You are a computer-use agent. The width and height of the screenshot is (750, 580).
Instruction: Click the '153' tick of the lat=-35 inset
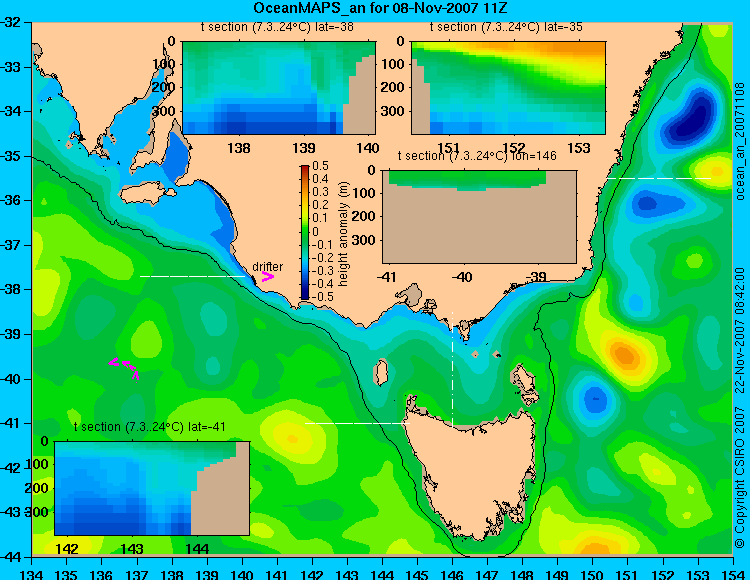[x=579, y=148]
